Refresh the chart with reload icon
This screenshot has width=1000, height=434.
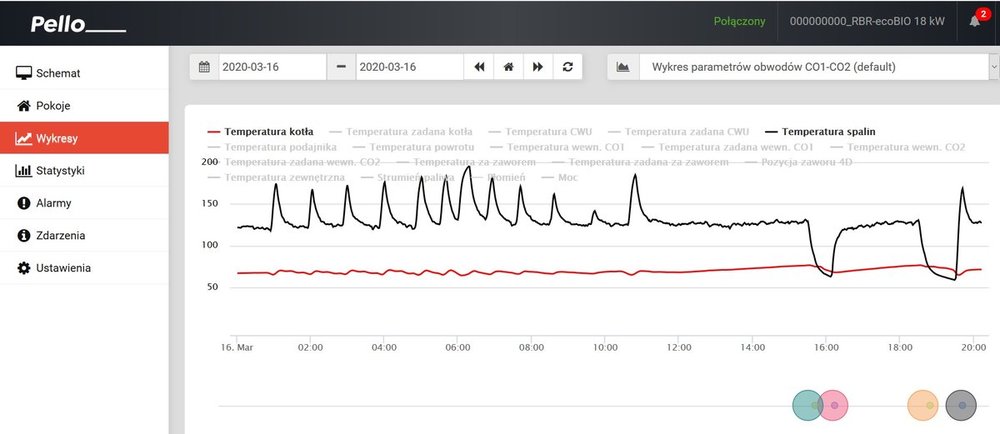click(568, 67)
